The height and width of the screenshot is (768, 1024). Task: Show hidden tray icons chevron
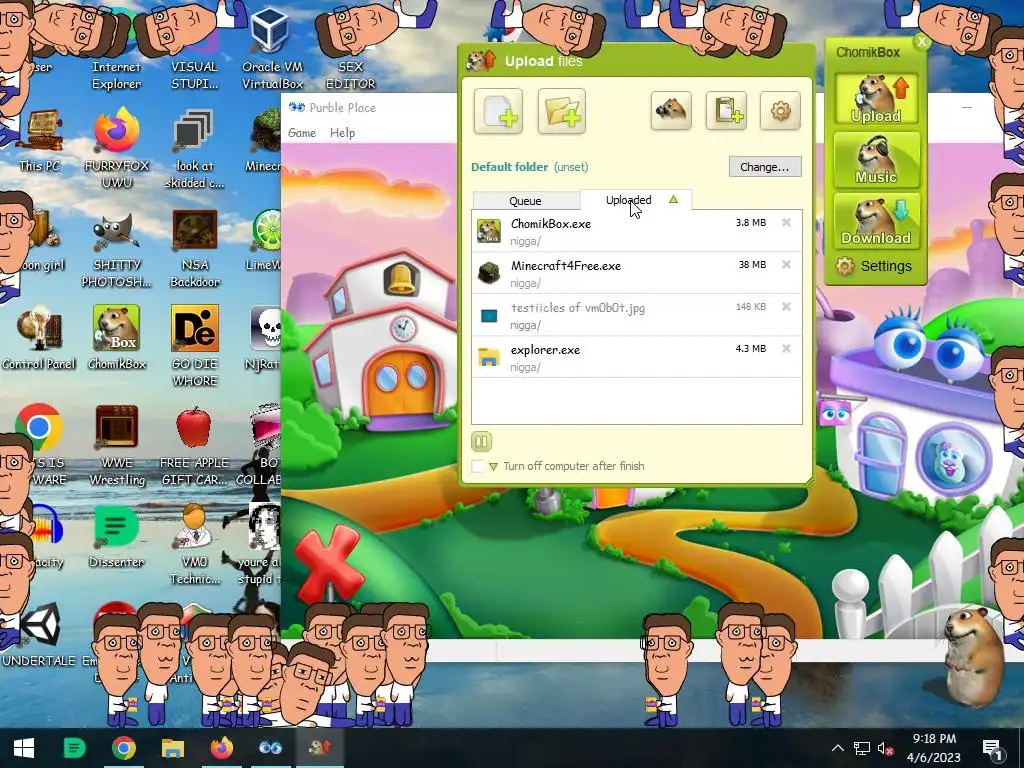838,748
